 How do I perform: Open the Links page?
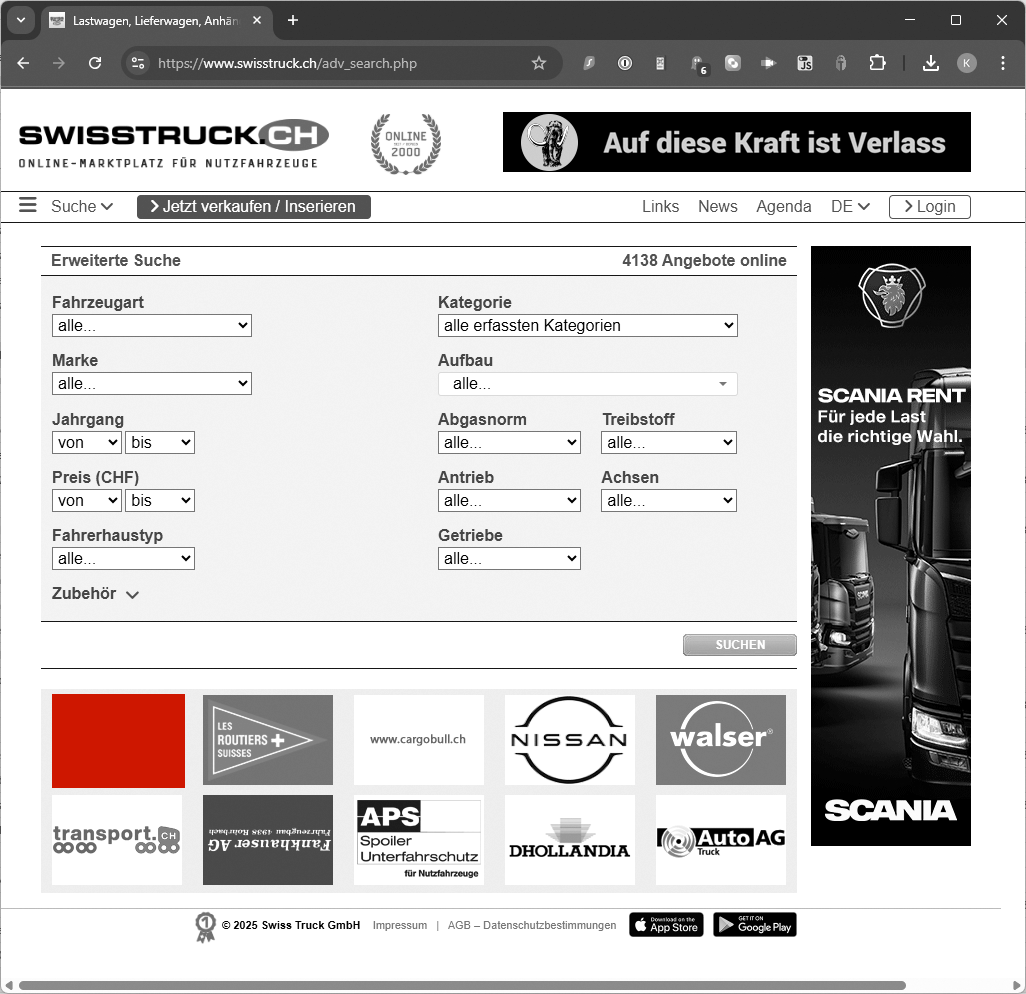tap(660, 206)
